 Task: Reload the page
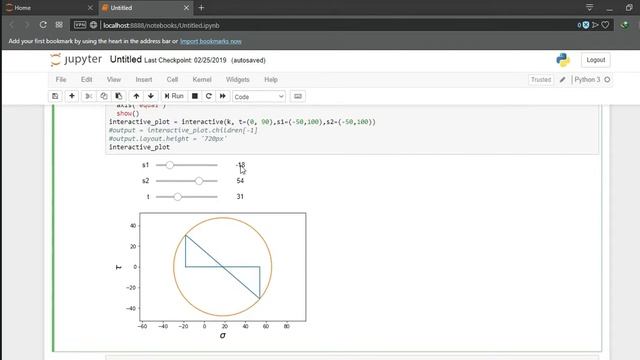43,25
